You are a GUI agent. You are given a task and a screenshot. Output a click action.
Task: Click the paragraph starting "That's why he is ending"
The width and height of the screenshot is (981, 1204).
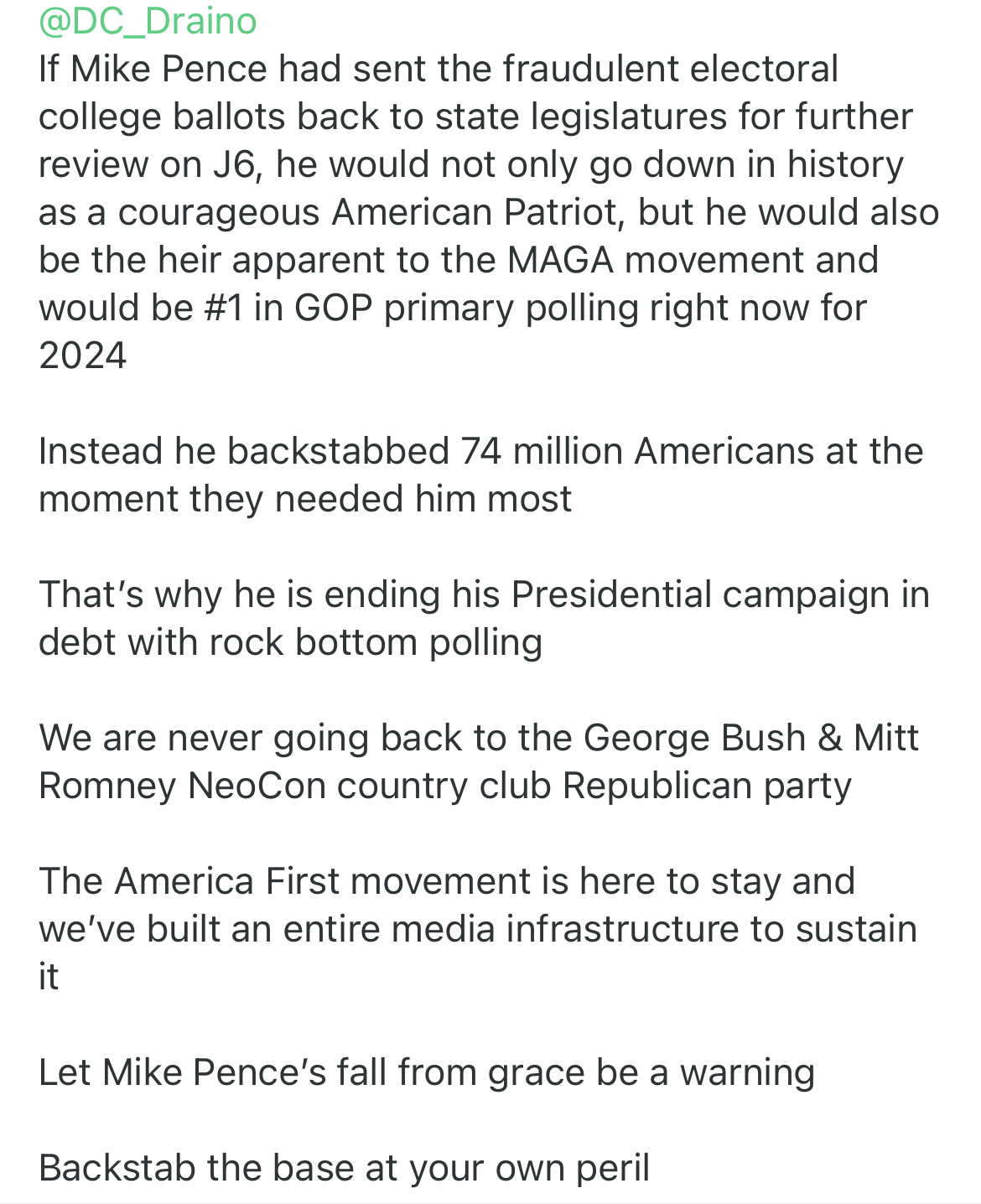(x=484, y=618)
